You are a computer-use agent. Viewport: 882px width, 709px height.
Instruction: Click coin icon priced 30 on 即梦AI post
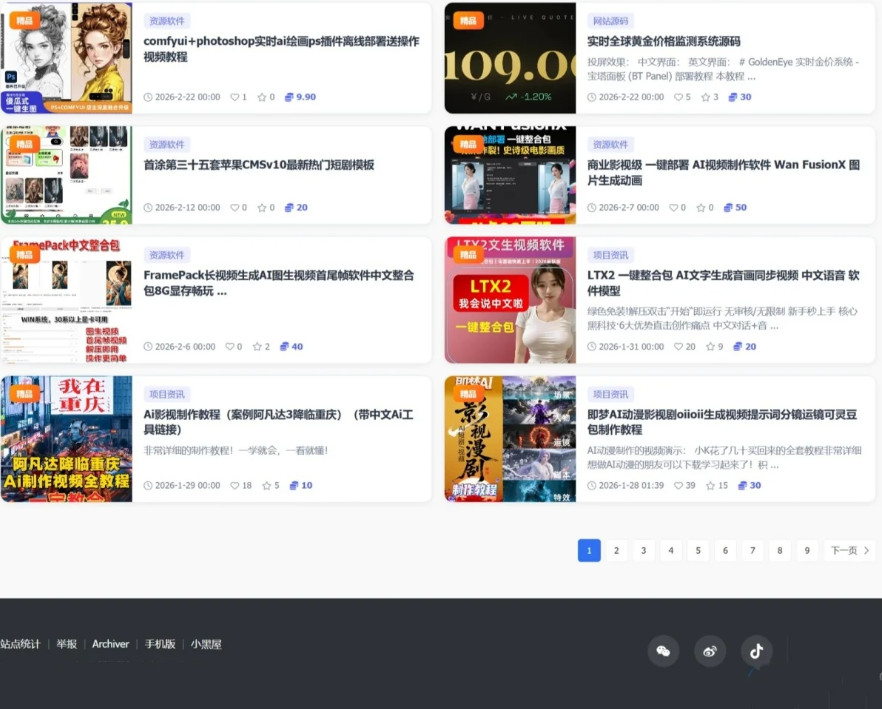(742, 485)
